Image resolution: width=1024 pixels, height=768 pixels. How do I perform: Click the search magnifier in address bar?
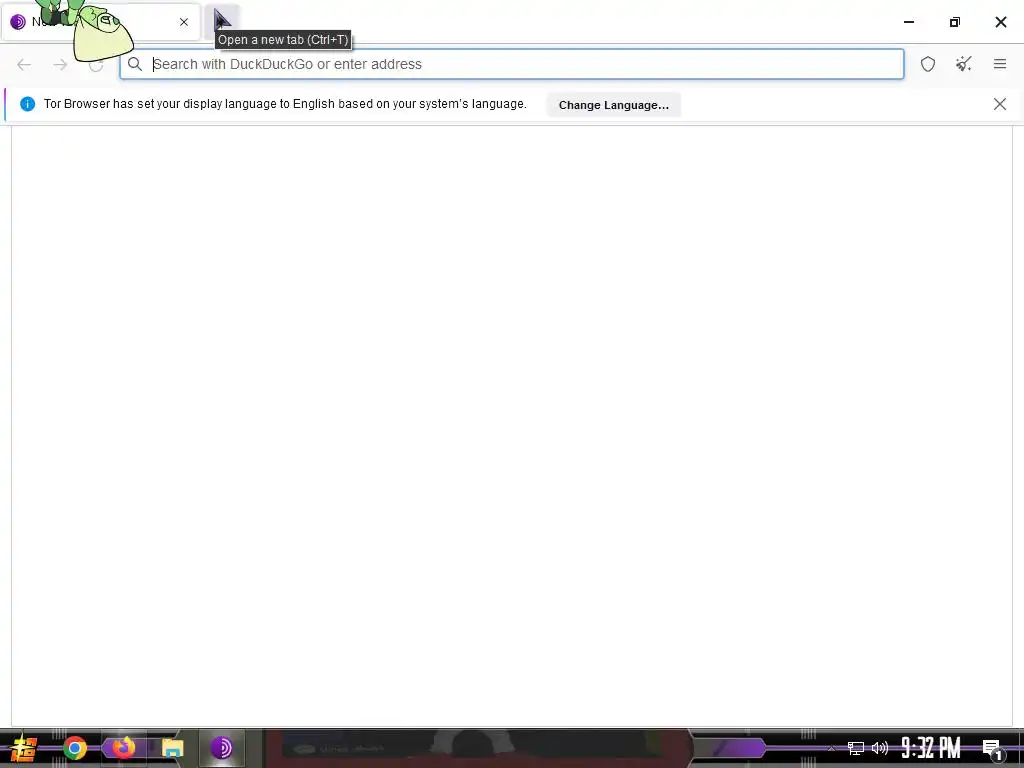tap(135, 64)
